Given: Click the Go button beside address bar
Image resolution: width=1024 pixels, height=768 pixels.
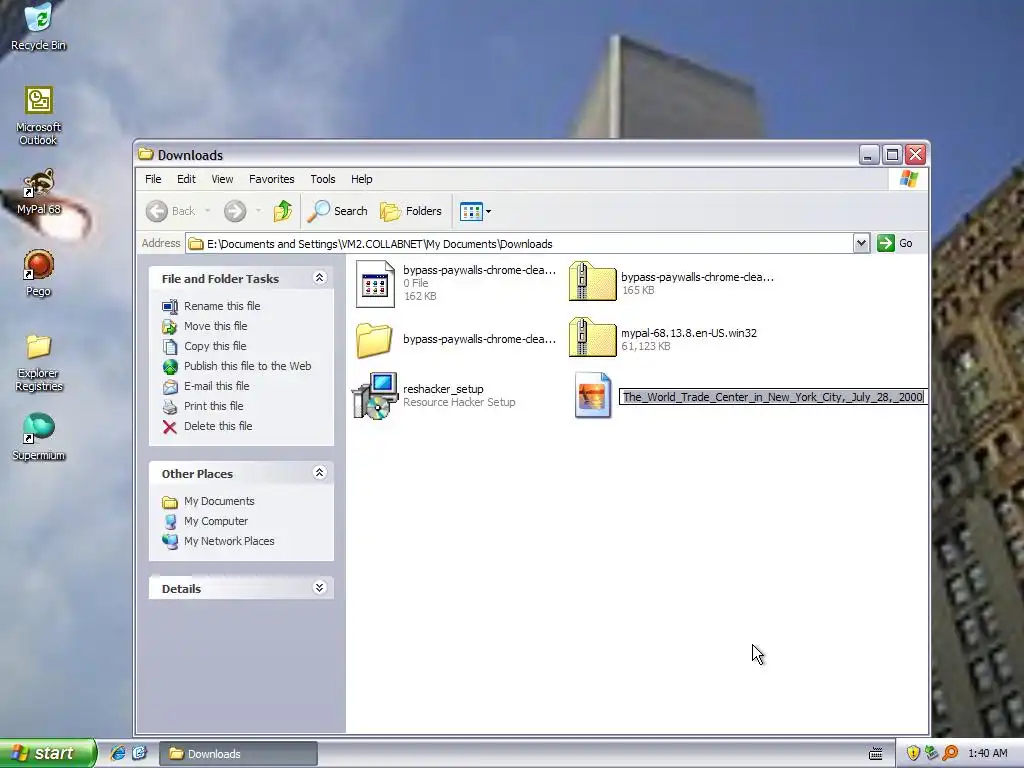Looking at the screenshot, I should click(x=895, y=244).
